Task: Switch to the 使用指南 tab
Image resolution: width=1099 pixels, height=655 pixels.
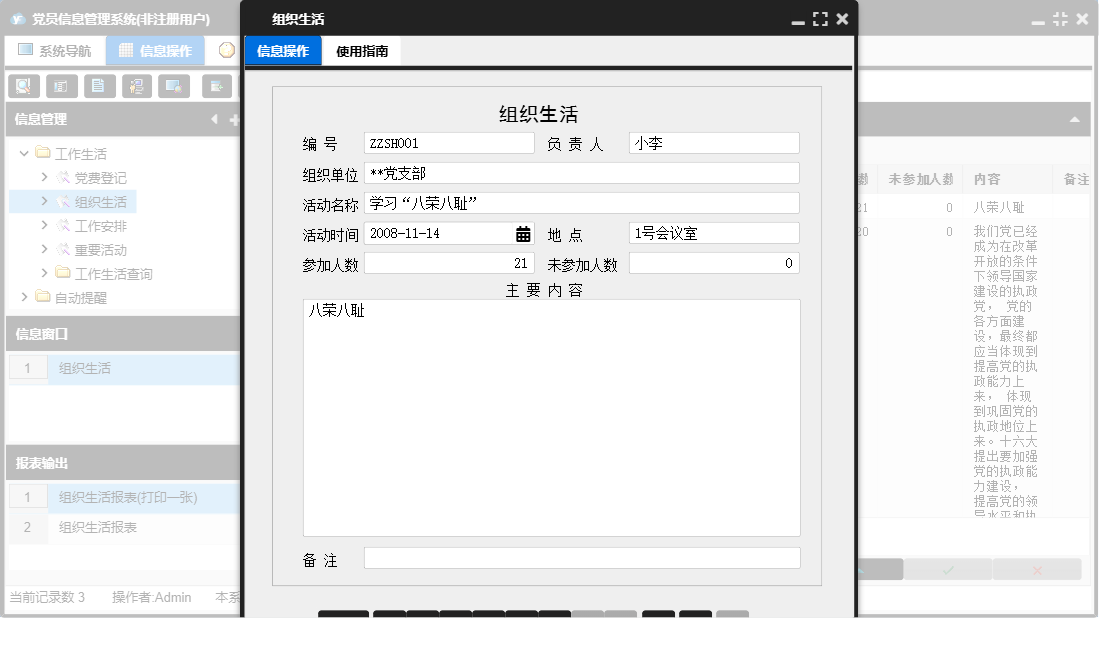Action: [362, 49]
